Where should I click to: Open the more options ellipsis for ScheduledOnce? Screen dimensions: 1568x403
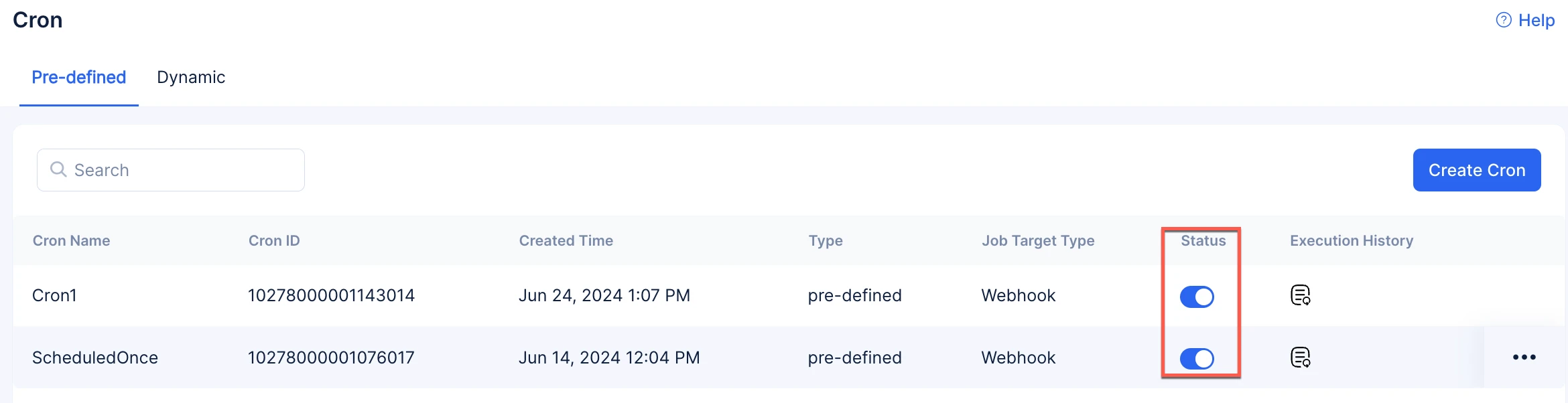1524,357
